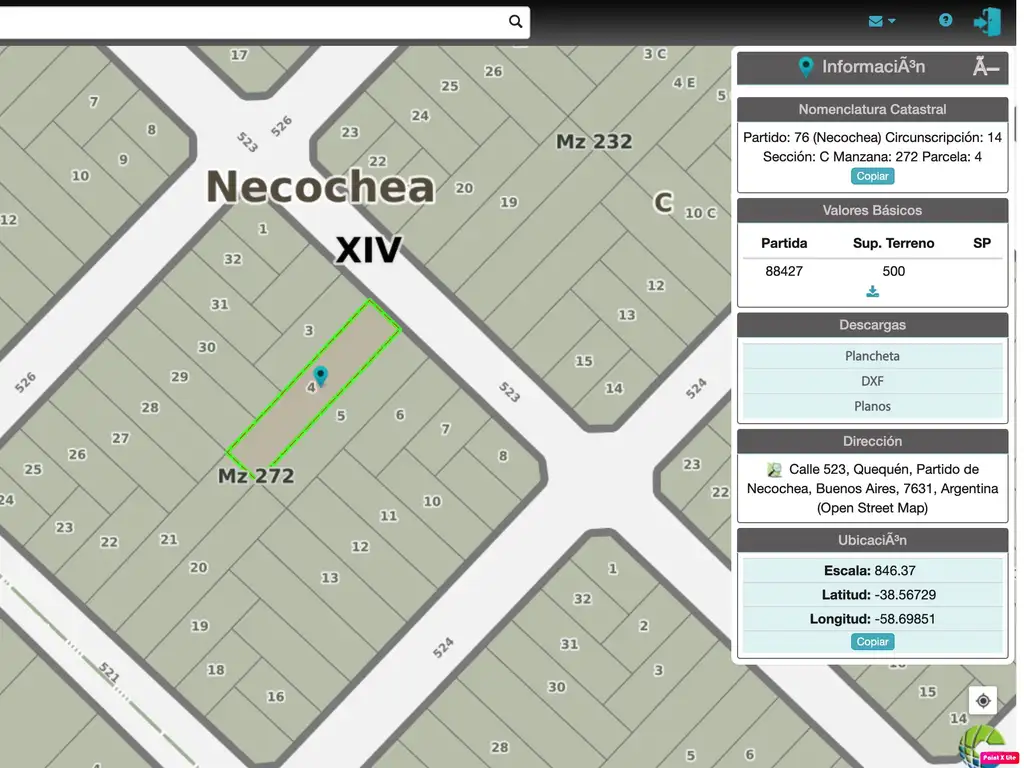Image resolution: width=1024 pixels, height=768 pixels.
Task: Click the login door icon
Action: tap(987, 21)
